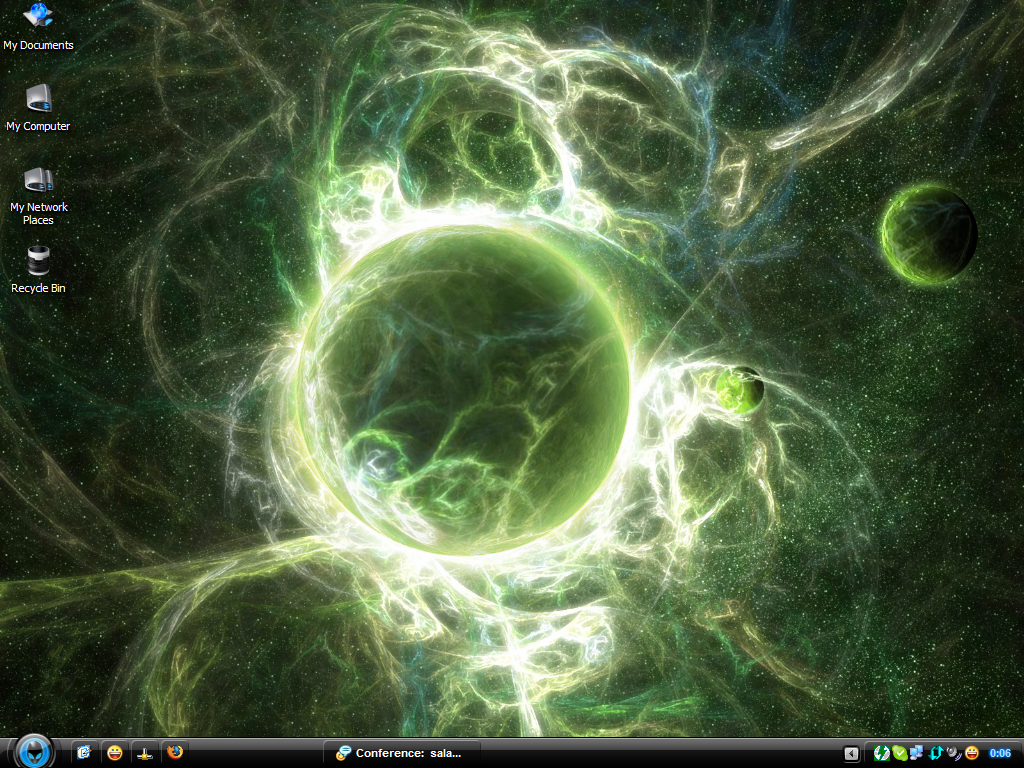The height and width of the screenshot is (768, 1024).
Task: Click the 0:06 taskbar clock
Action: point(1000,753)
